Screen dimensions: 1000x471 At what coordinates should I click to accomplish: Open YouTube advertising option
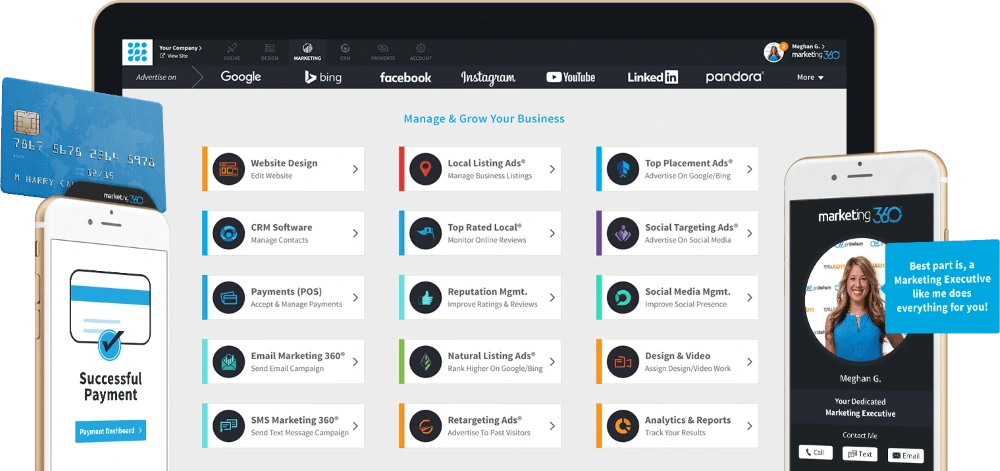[570, 77]
